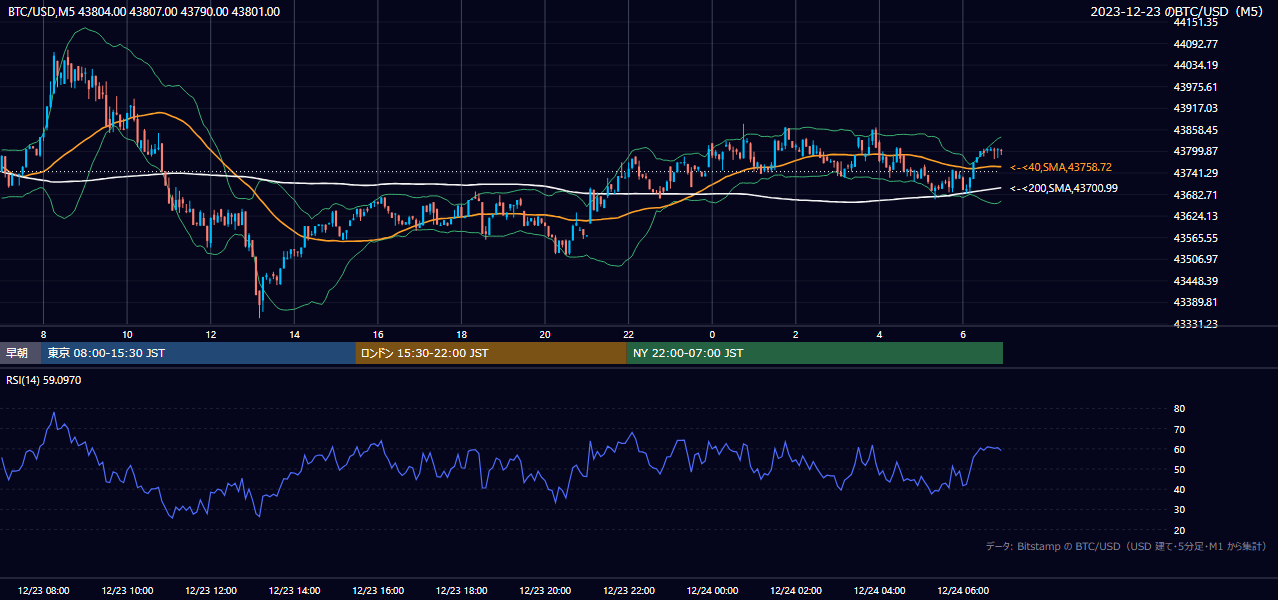
Task: Click hour label 4 under price chart
Action: coord(879,334)
